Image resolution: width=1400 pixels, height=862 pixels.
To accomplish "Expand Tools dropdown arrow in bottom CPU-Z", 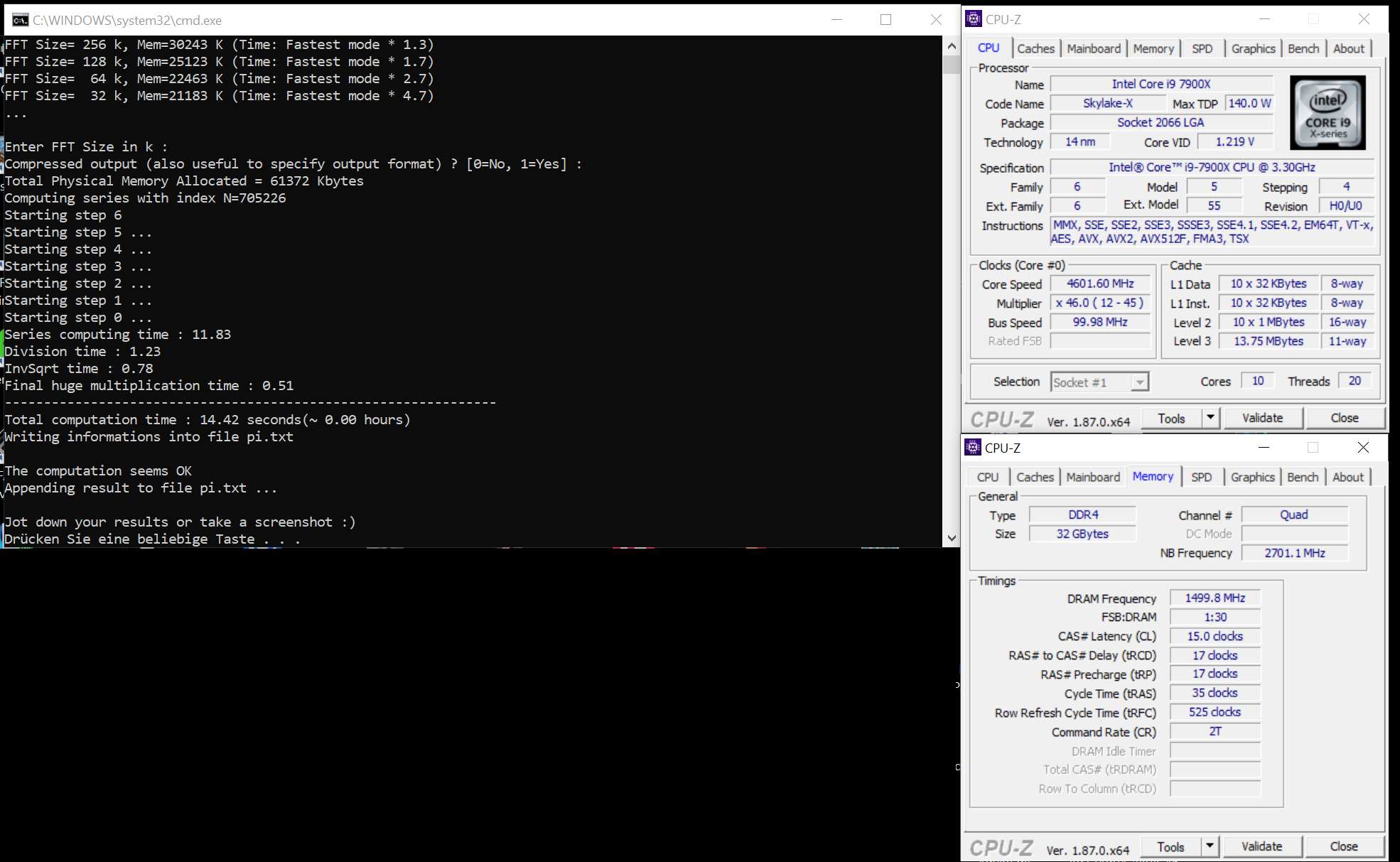I will pos(1210,846).
